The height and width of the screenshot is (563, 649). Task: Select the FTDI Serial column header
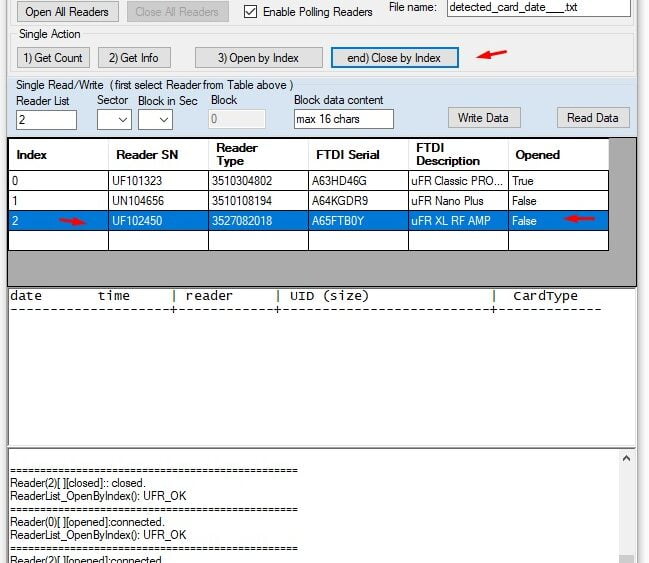point(358,154)
